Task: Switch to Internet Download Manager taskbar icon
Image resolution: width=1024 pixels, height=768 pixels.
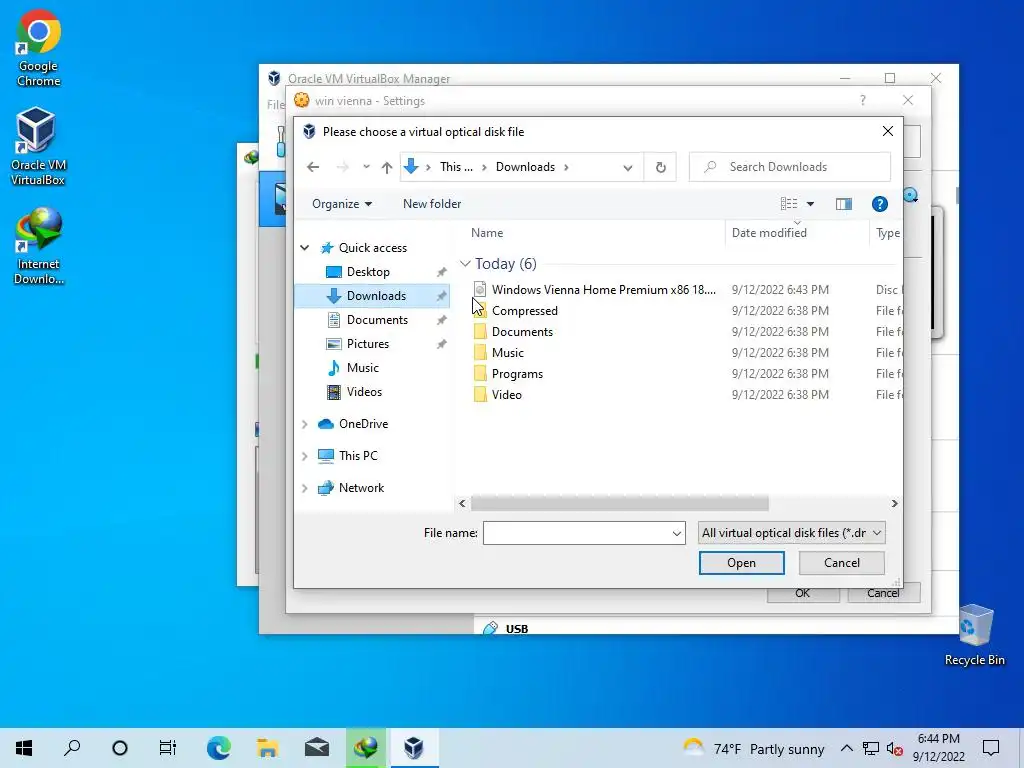Action: [366, 748]
